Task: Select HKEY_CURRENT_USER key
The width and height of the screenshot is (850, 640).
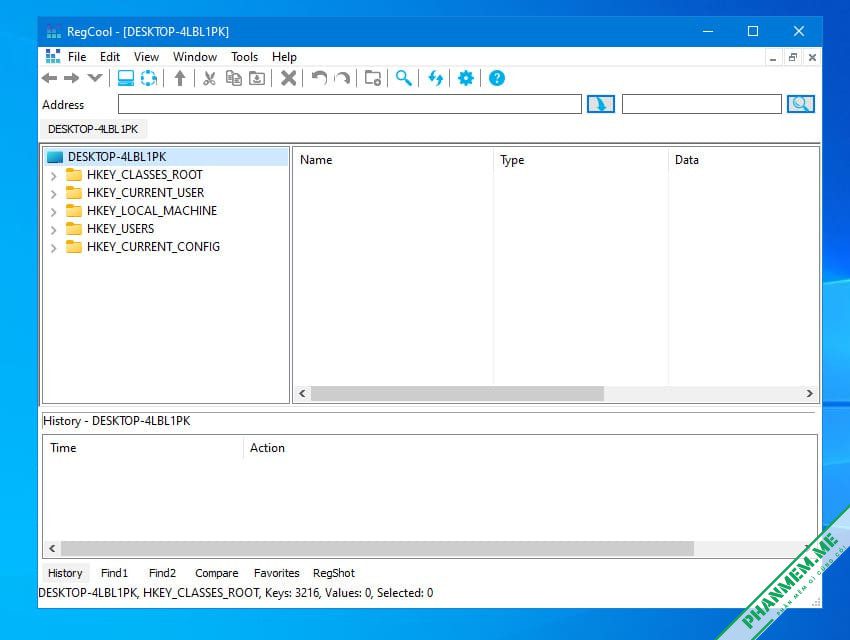Action: click(x=145, y=192)
